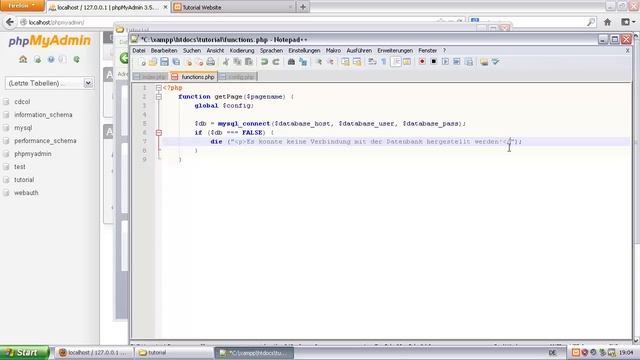Select the phpmyadmin database in sidebar
This screenshot has width=640, height=360.
pyautogui.click(x=33, y=154)
